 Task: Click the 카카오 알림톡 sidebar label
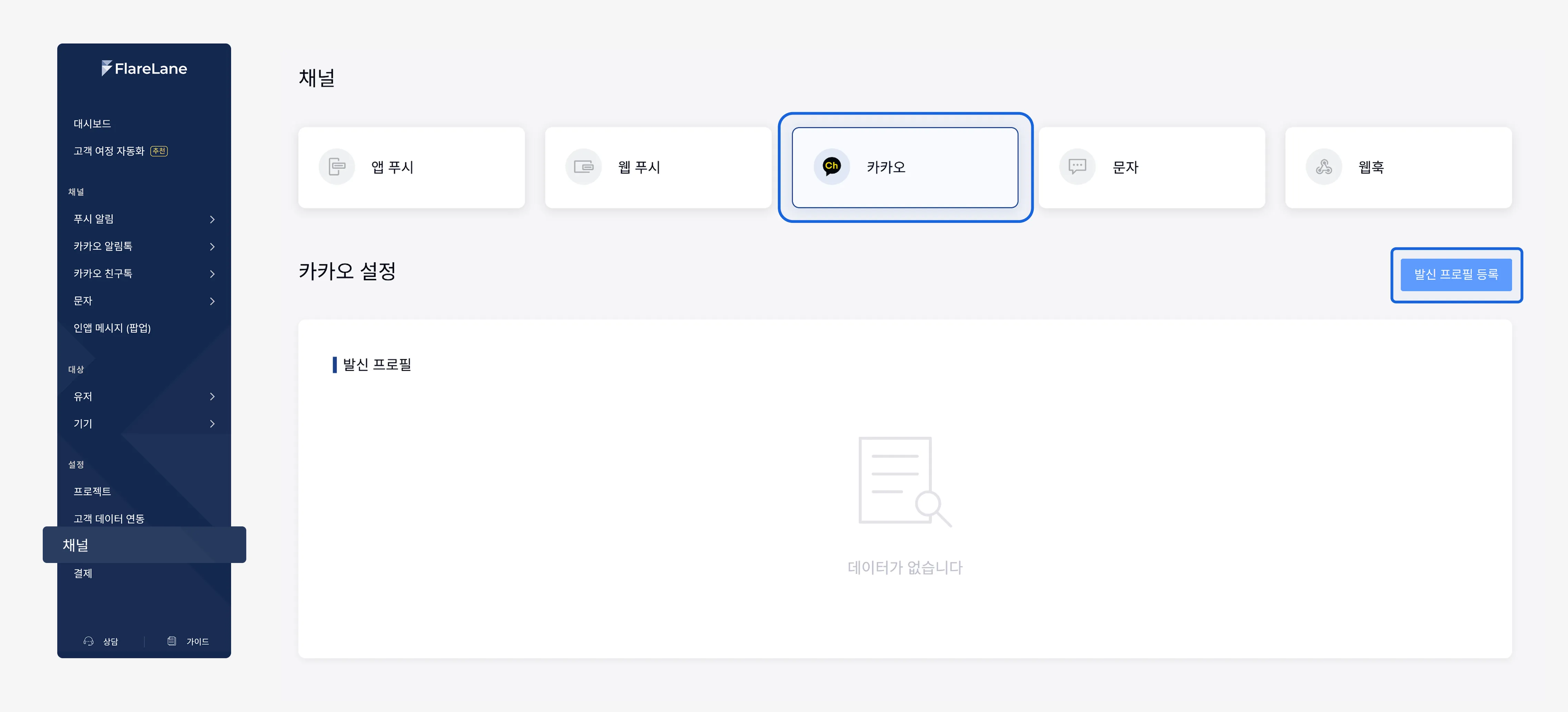pos(103,246)
